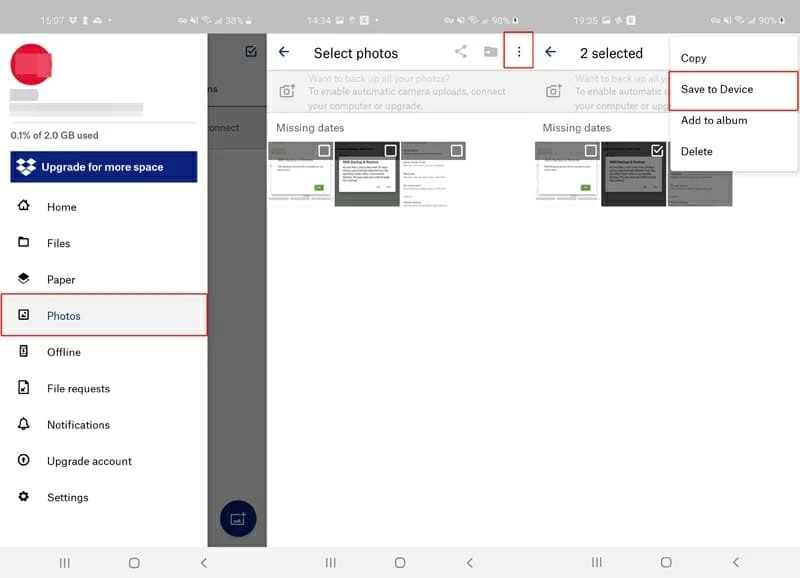Open the three-dot overflow menu
This screenshot has height=578, width=800.
518,52
